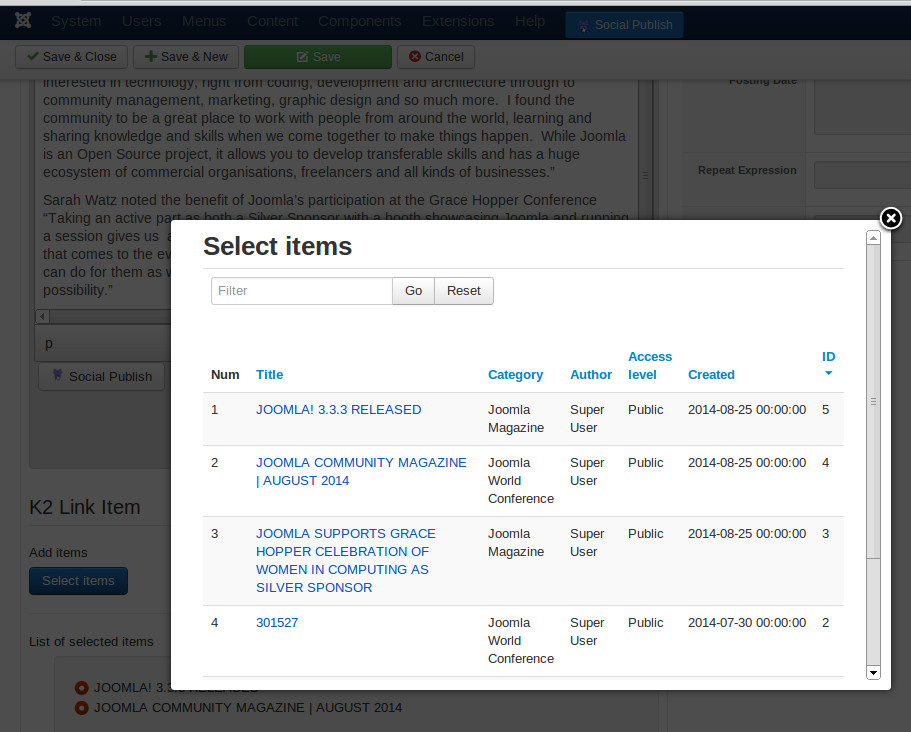Select item JOOMLA! 3.3.3 RELEASED
Viewport: 911px width, 732px height.
339,410
